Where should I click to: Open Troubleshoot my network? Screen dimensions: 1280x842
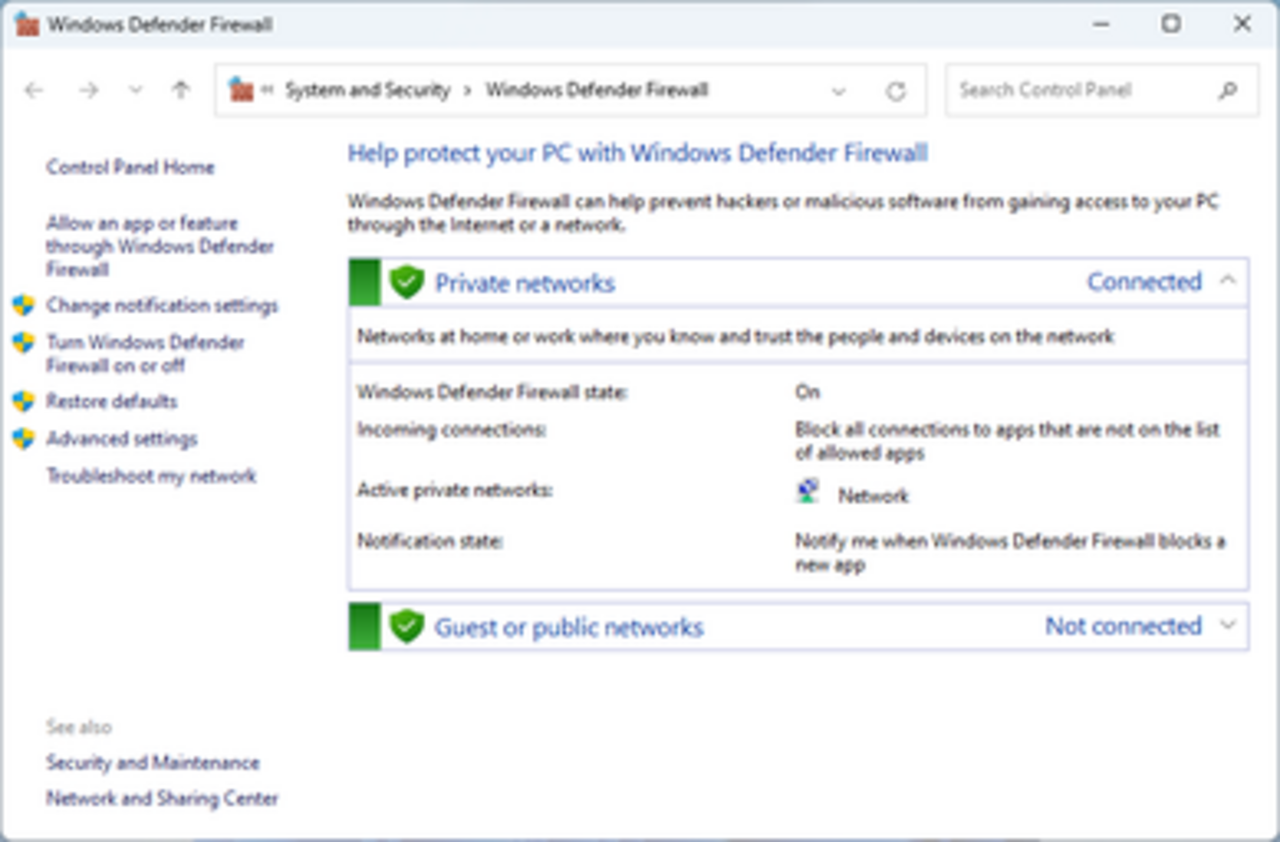(x=151, y=476)
